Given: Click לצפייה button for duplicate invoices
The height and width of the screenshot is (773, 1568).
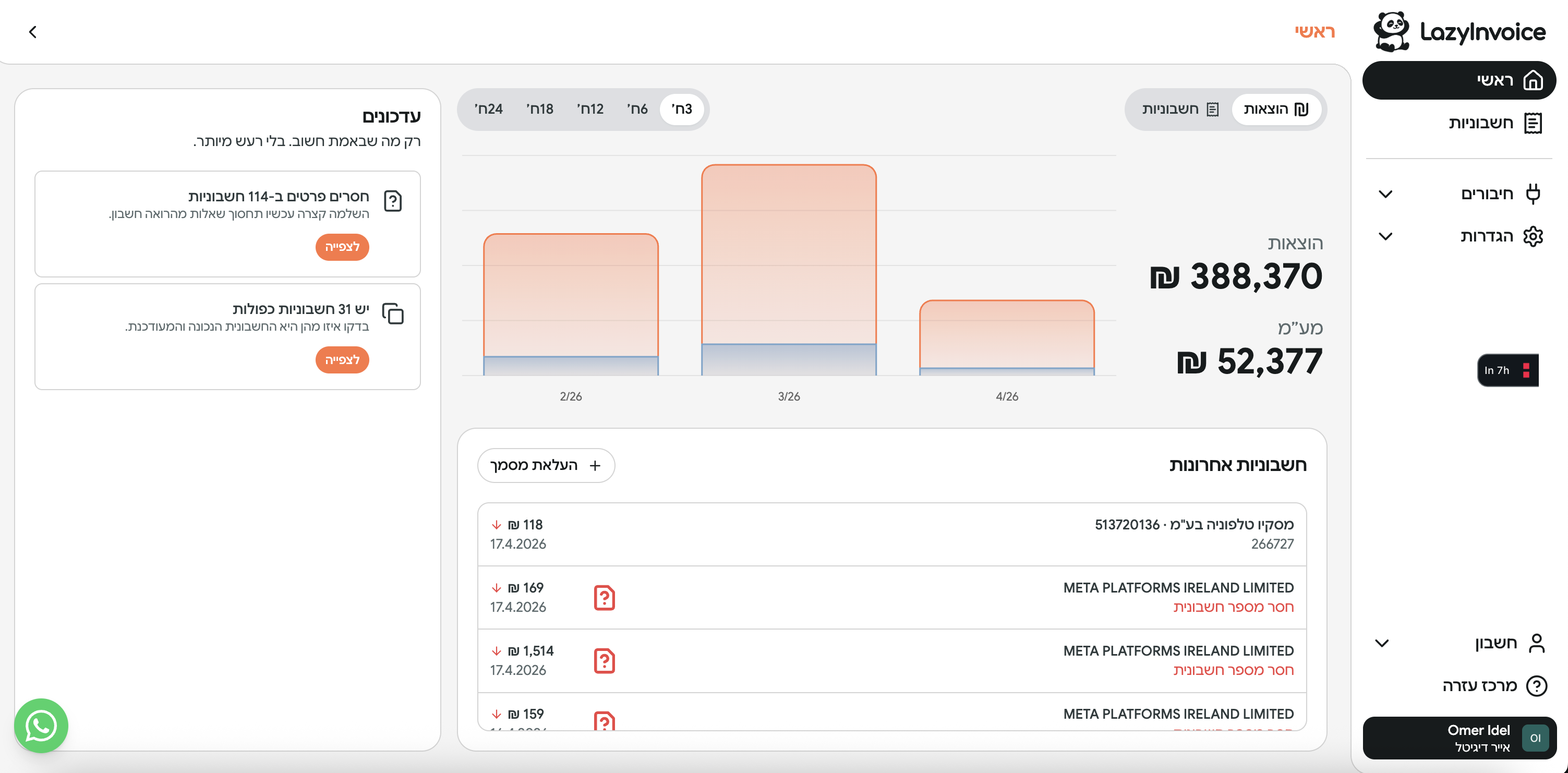Looking at the screenshot, I should coord(342,360).
